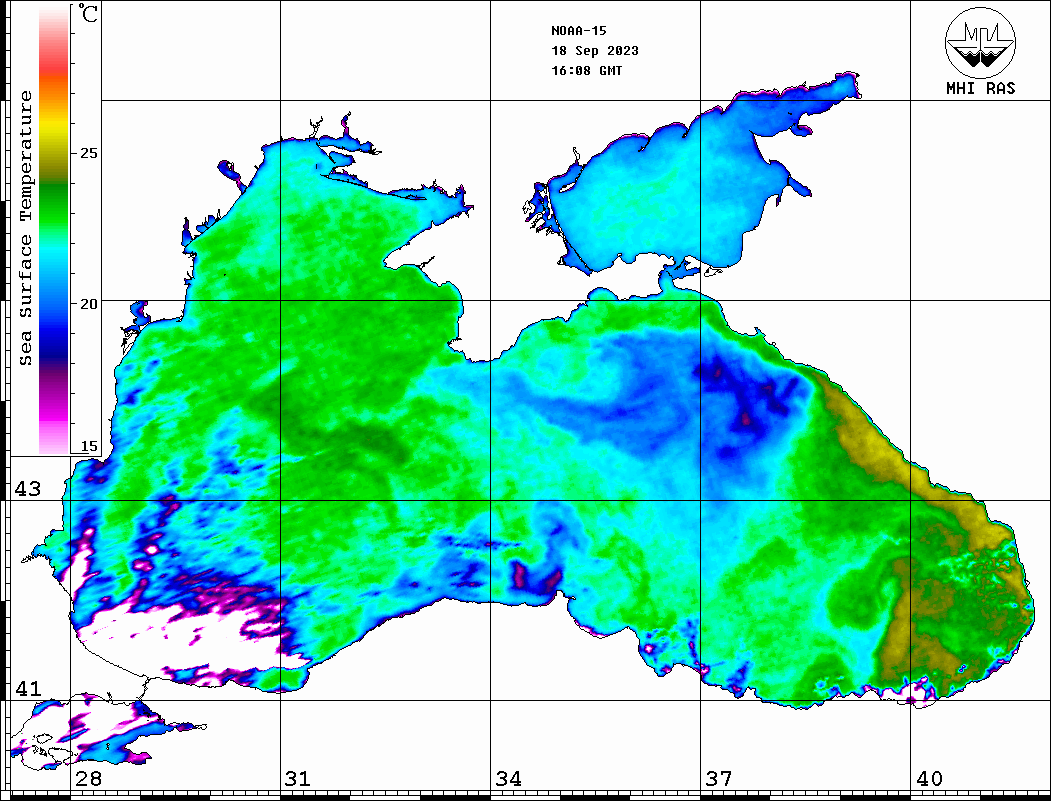Click the °C unit label
The height and width of the screenshot is (801, 1051).
tap(88, 13)
